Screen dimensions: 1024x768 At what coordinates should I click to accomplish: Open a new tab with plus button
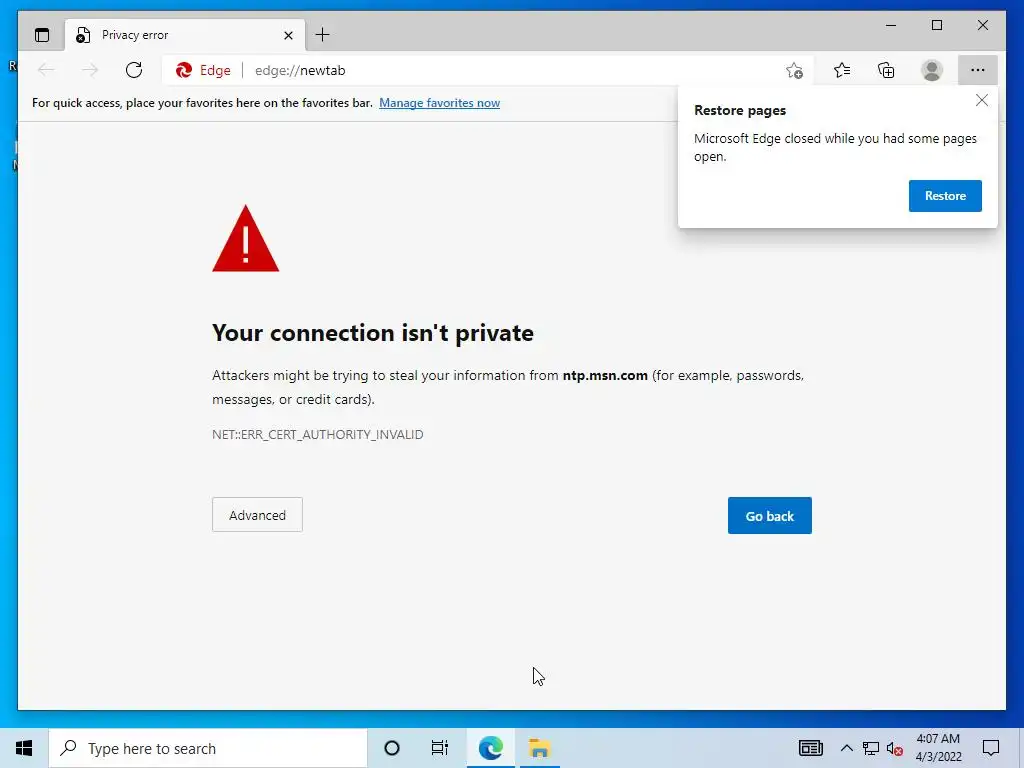323,35
